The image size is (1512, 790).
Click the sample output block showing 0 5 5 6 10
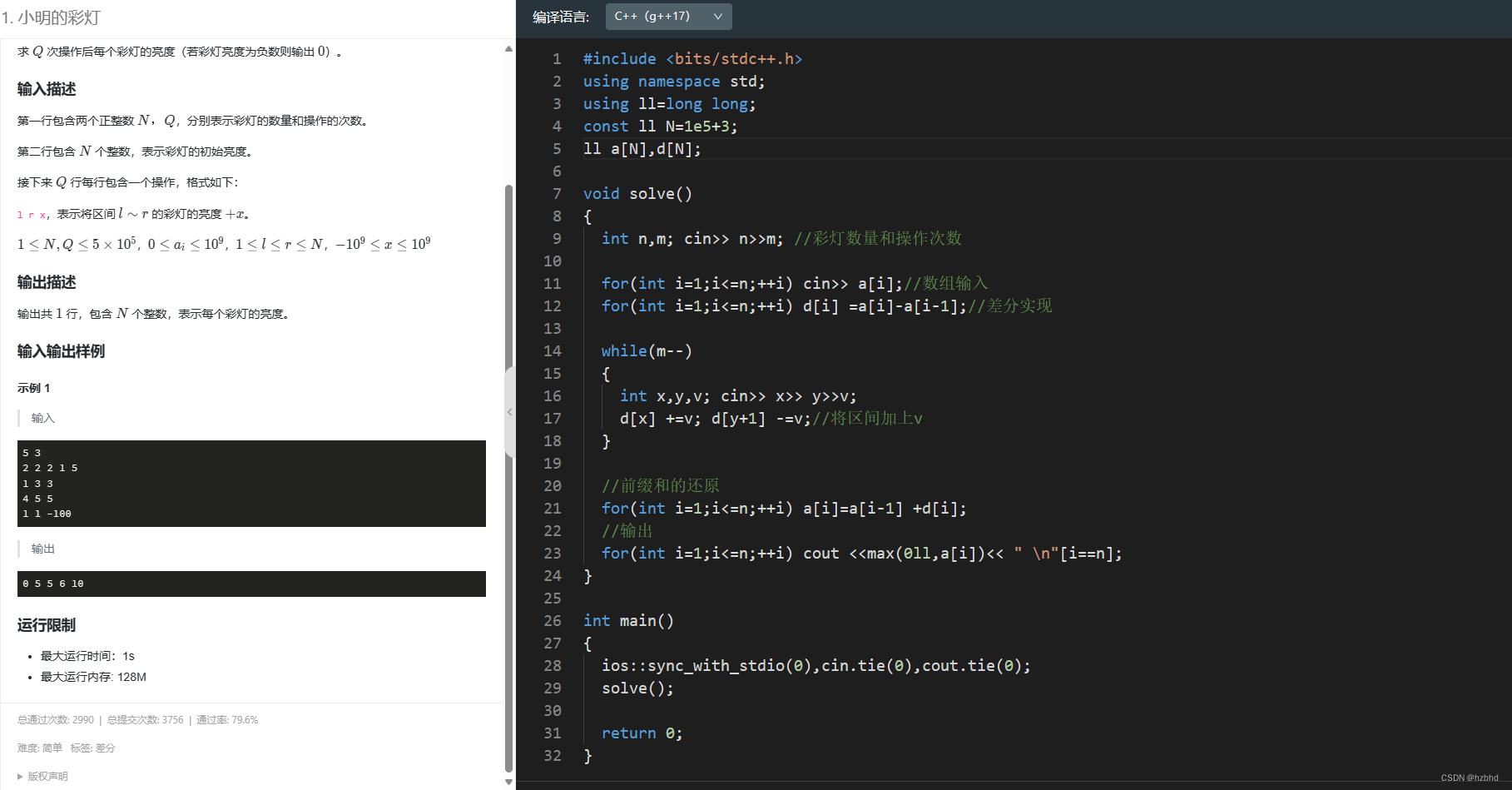click(x=251, y=584)
